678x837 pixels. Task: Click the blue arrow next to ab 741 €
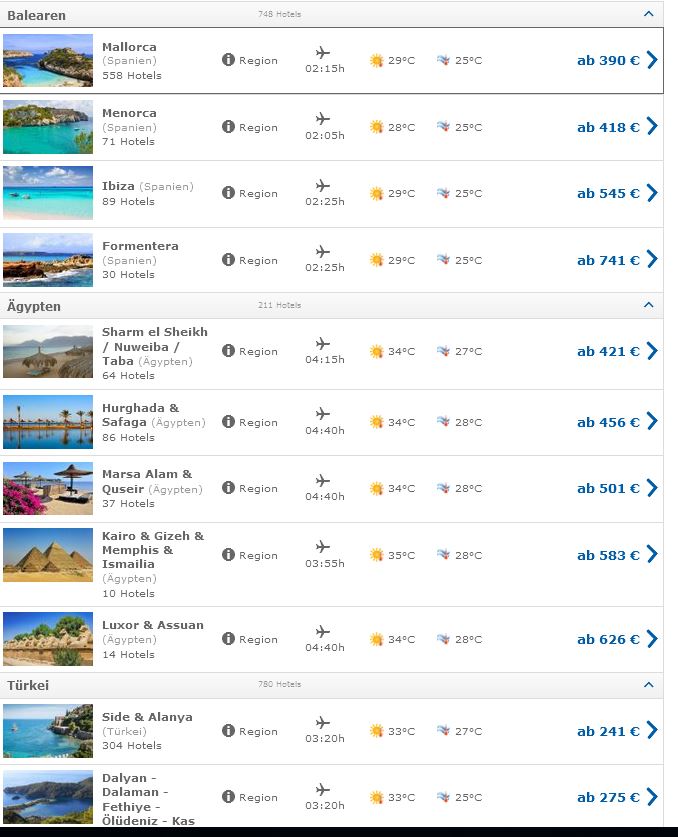pos(652,259)
